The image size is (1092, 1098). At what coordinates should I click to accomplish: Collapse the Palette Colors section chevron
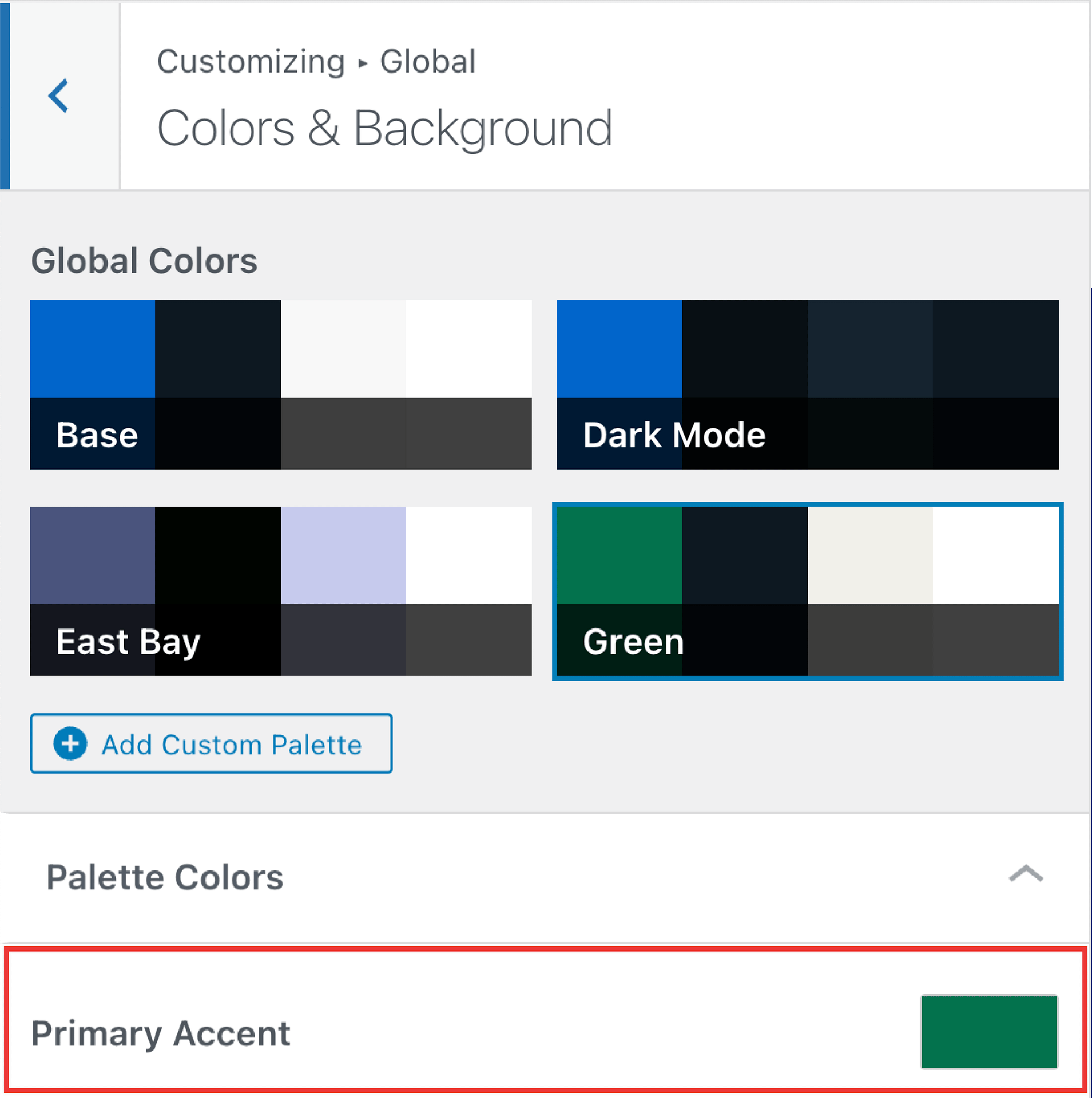pyautogui.click(x=1026, y=874)
